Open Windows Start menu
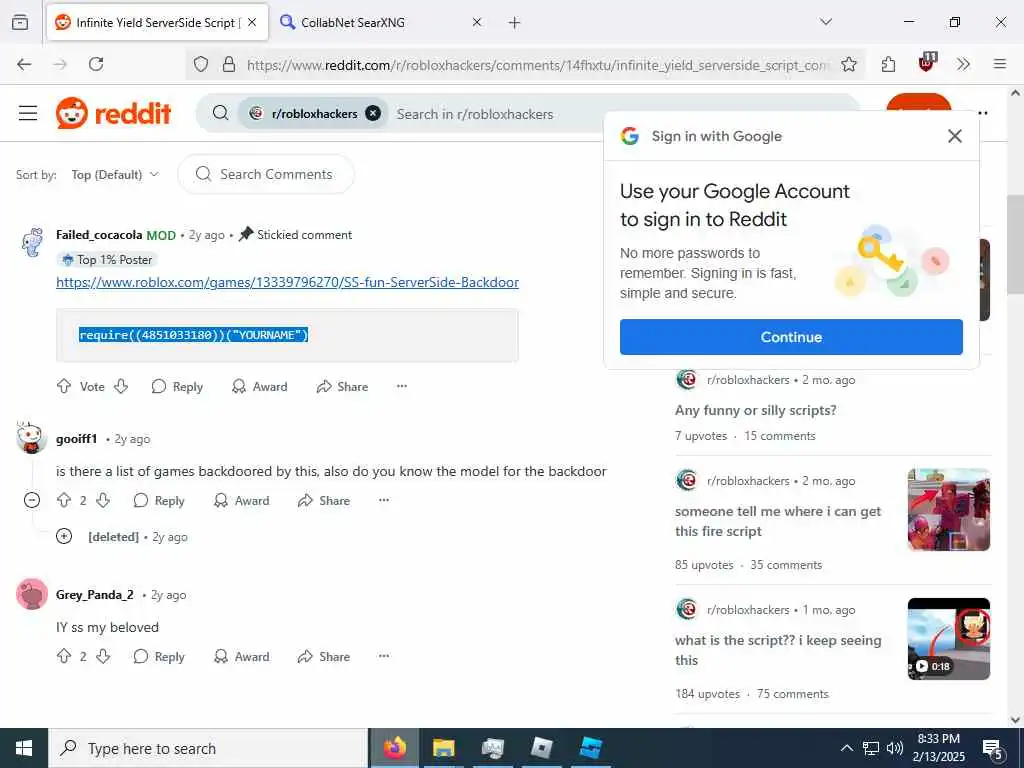 coord(24,748)
